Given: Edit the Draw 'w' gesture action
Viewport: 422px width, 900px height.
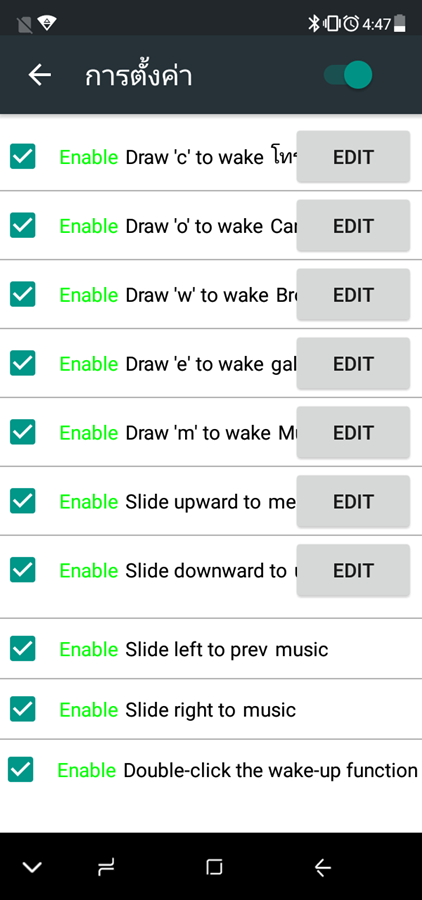Looking at the screenshot, I should pyautogui.click(x=353, y=294).
